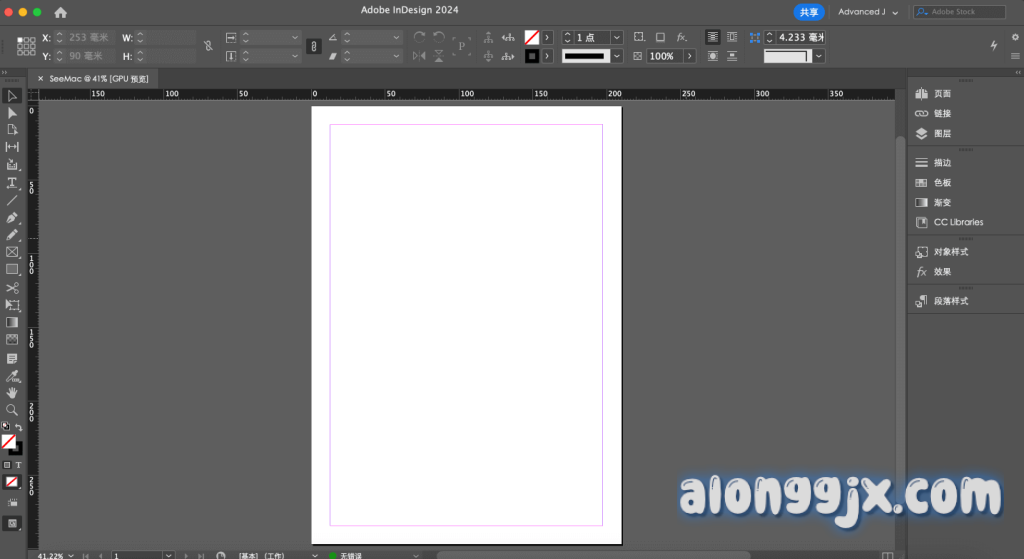Select the Direct Selection tool
The width and height of the screenshot is (1024, 559).
pos(12,113)
